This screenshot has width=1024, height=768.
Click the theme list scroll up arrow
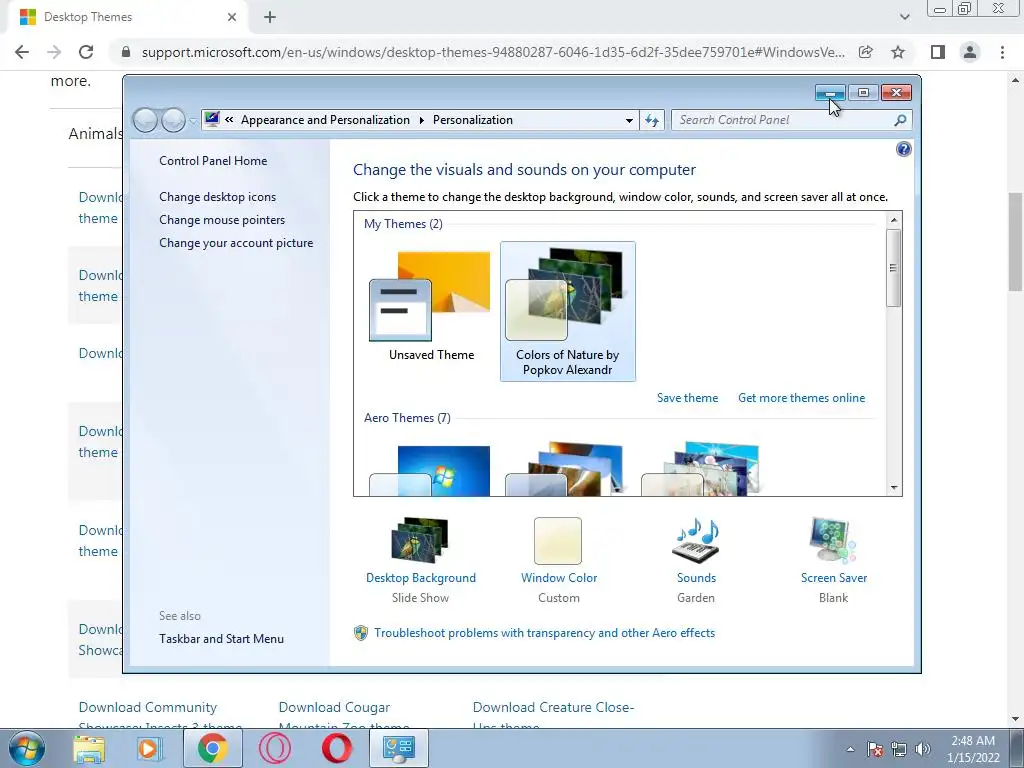[x=894, y=220]
